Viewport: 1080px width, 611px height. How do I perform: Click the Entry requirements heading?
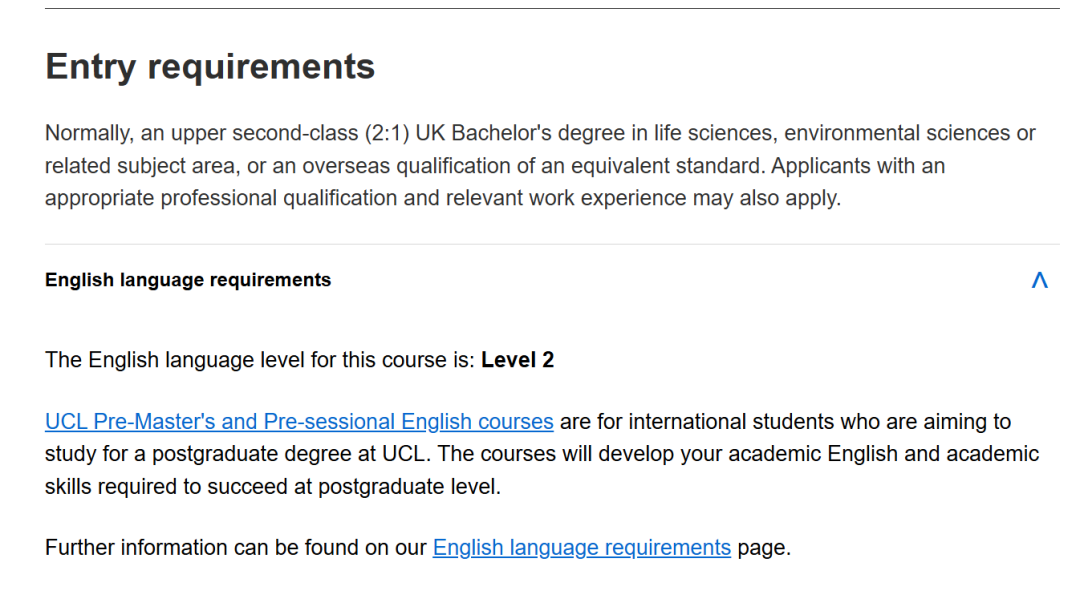click(210, 67)
